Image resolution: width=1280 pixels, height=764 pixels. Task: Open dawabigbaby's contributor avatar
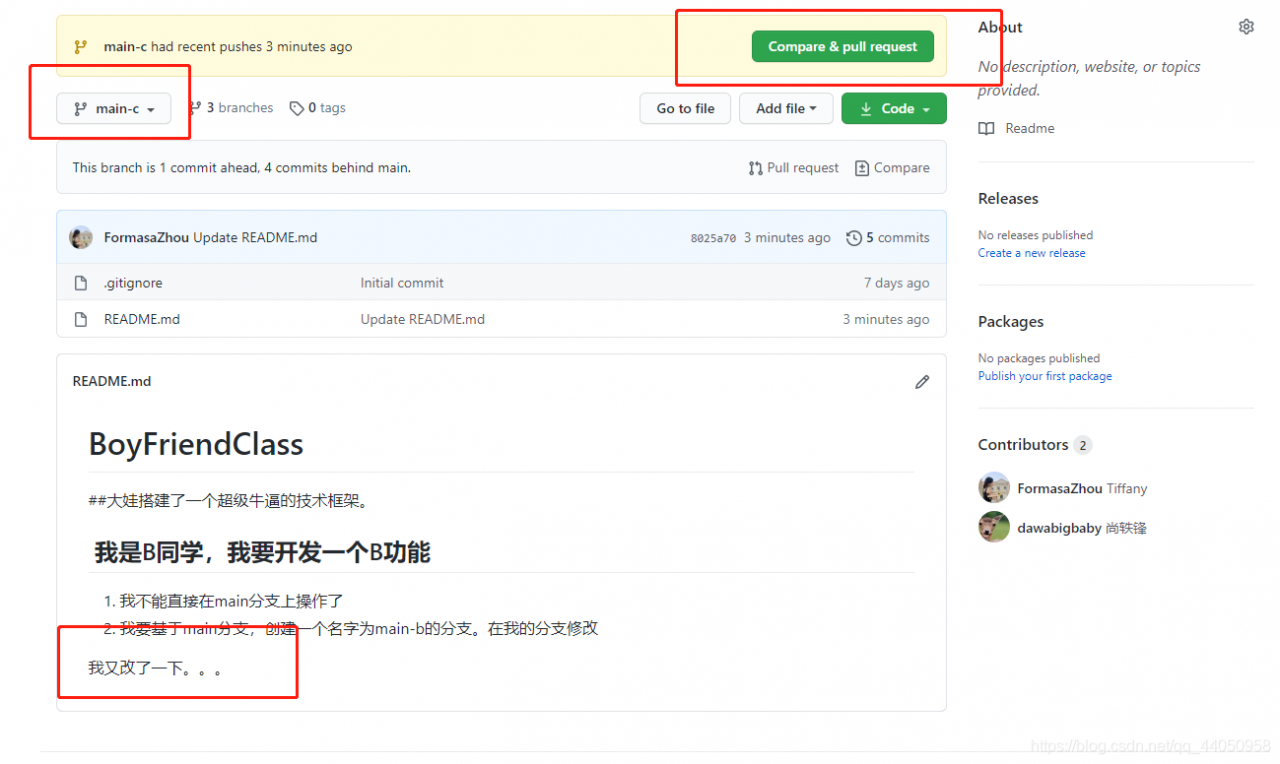click(994, 527)
